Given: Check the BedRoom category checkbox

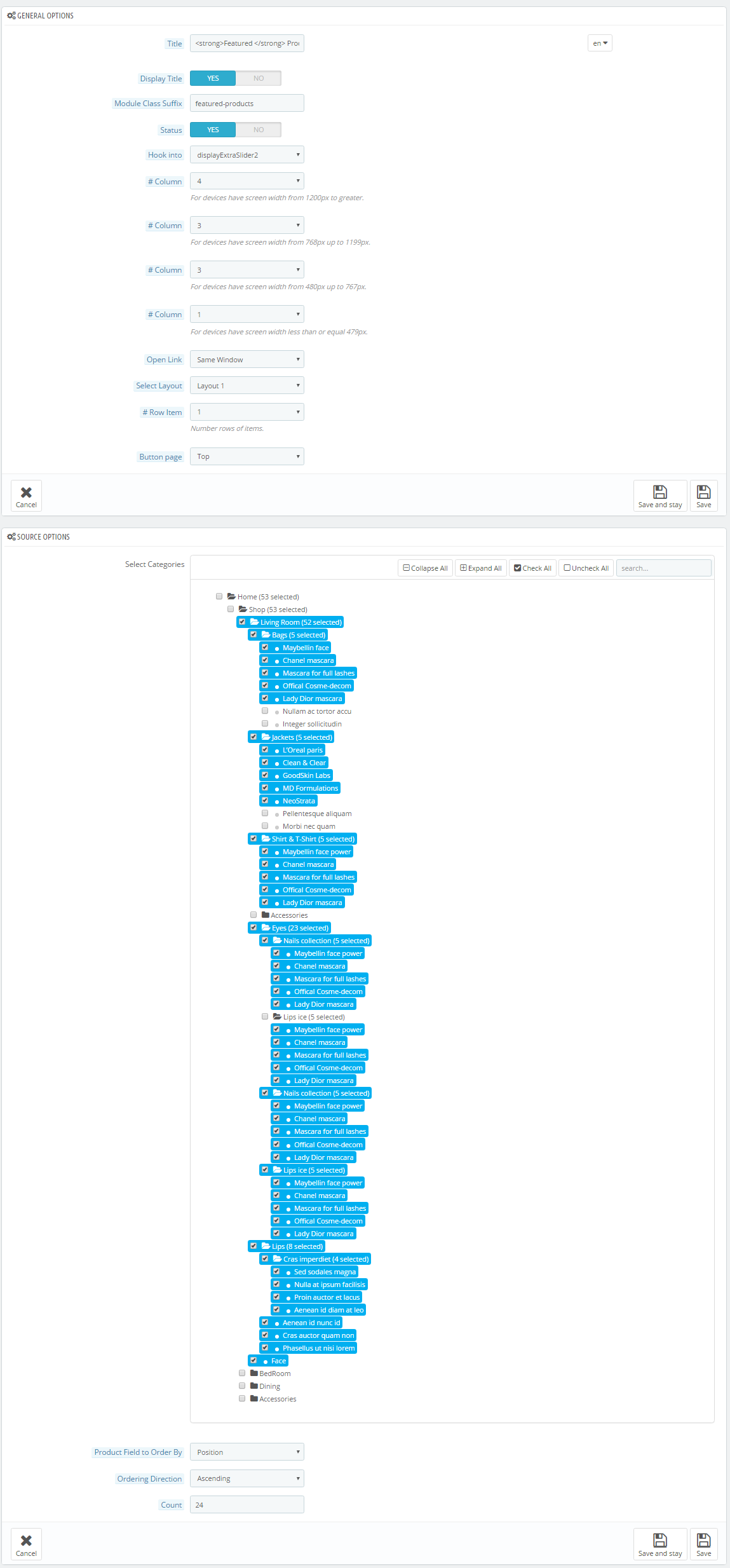Looking at the screenshot, I should click(242, 1373).
